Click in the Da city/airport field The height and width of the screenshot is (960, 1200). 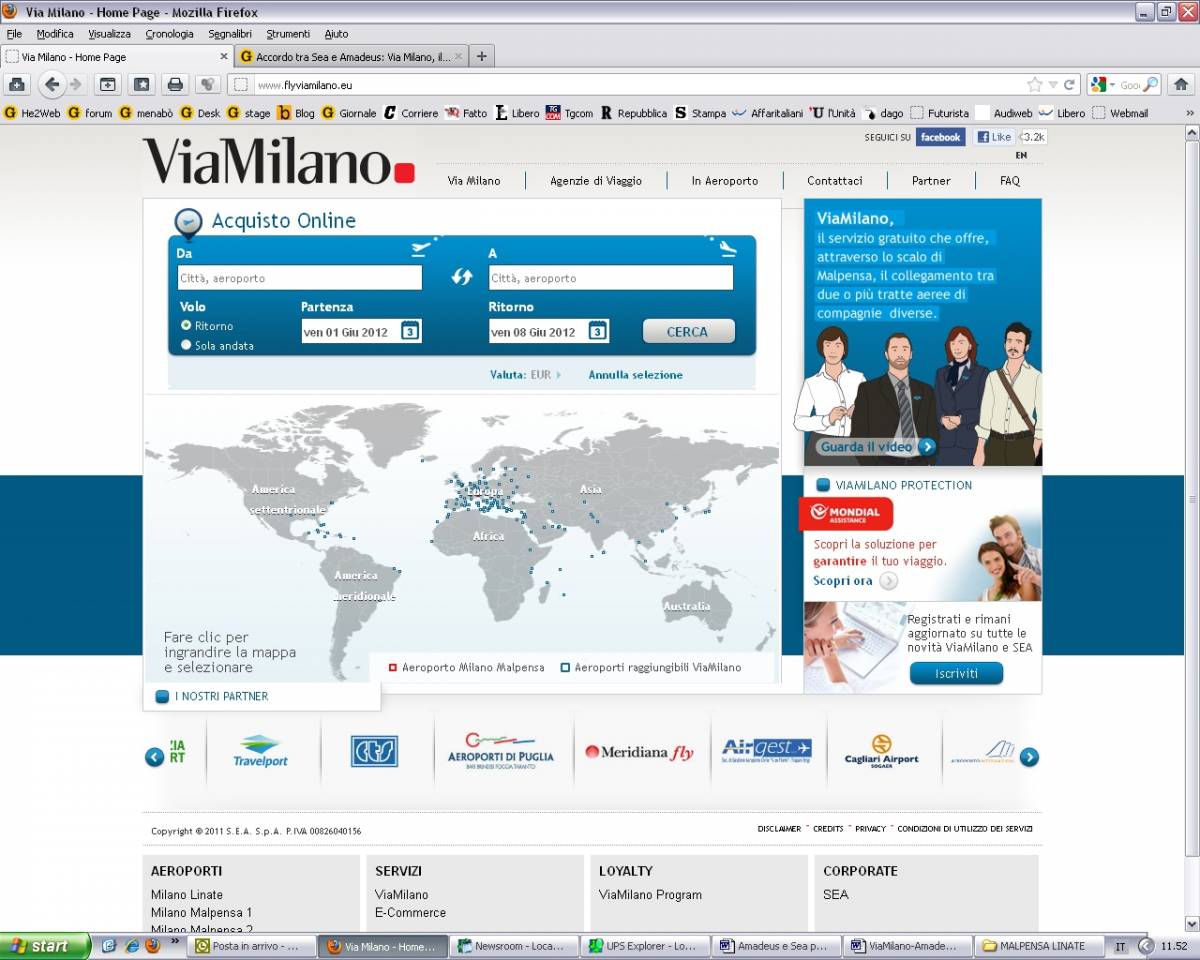coord(299,278)
